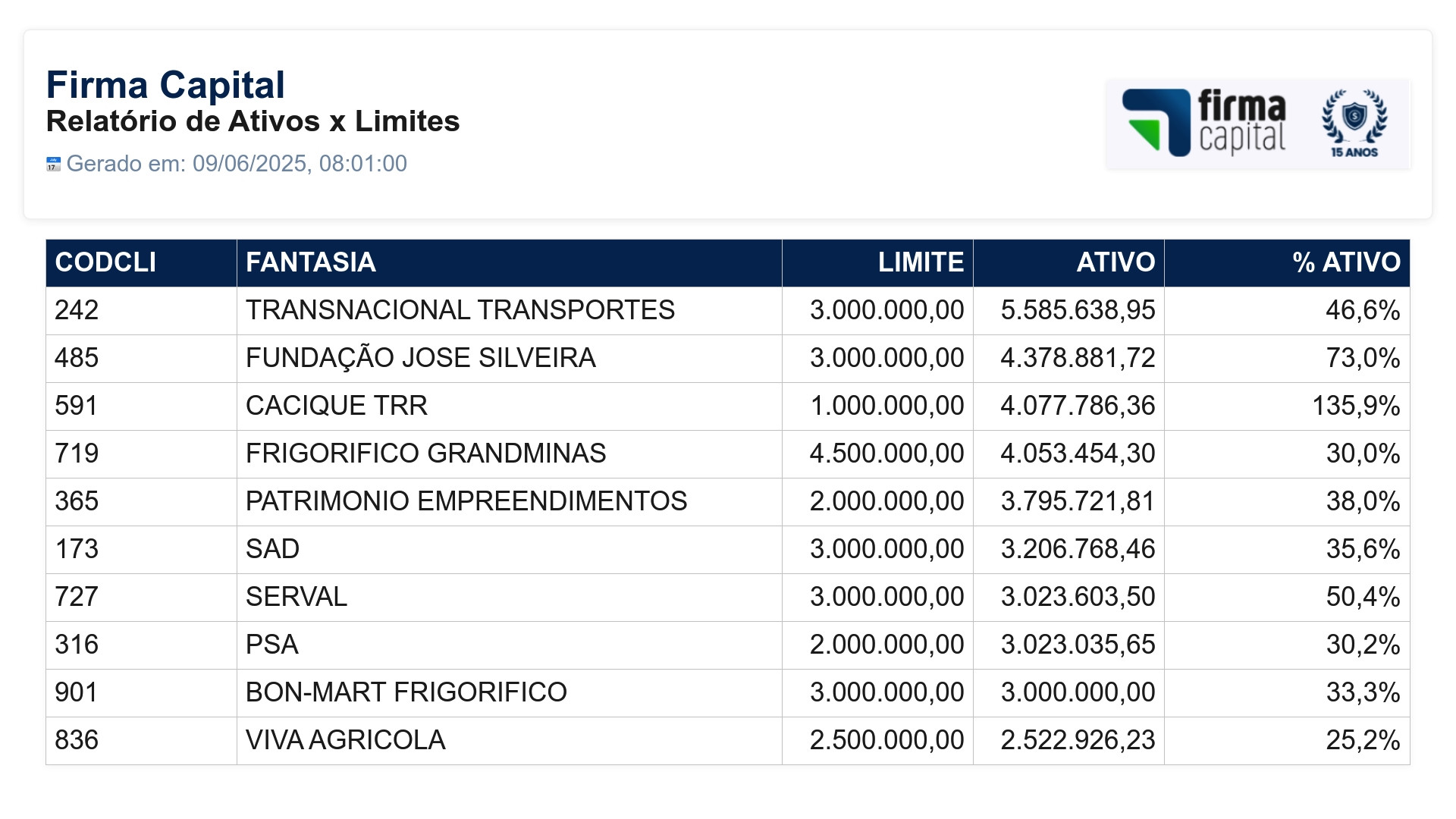Click client code 719

(x=77, y=453)
